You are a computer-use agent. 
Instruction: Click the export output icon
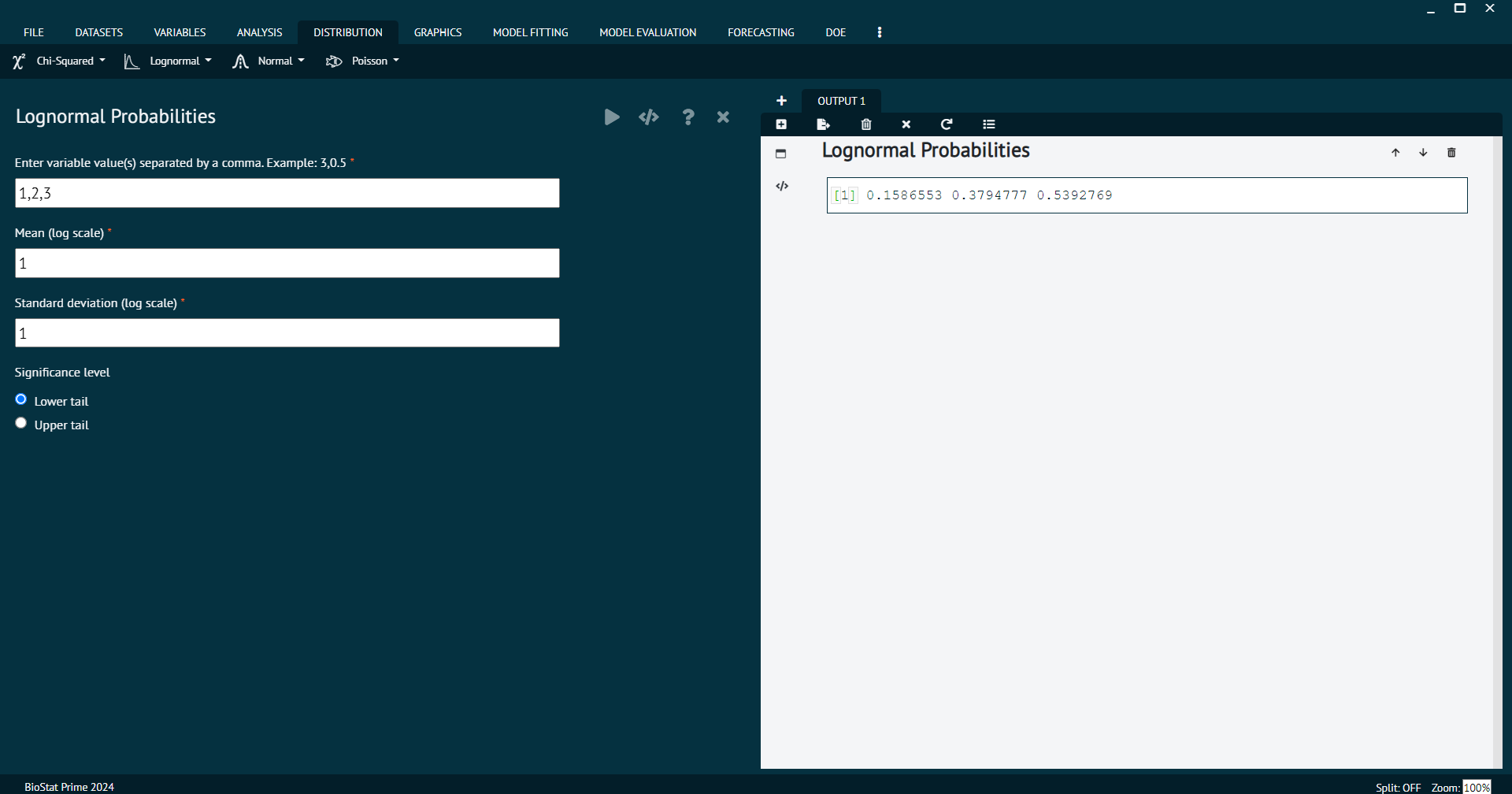[824, 124]
